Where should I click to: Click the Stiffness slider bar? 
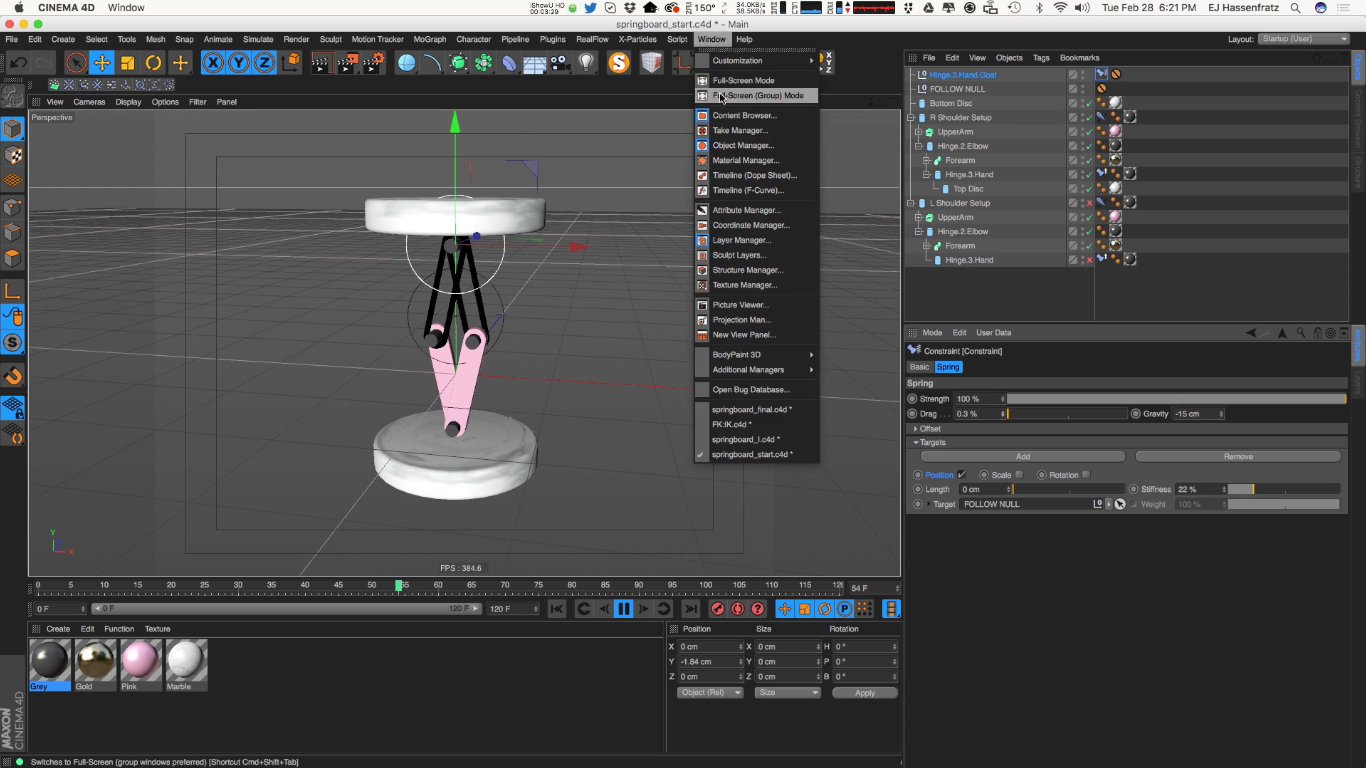1284,490
